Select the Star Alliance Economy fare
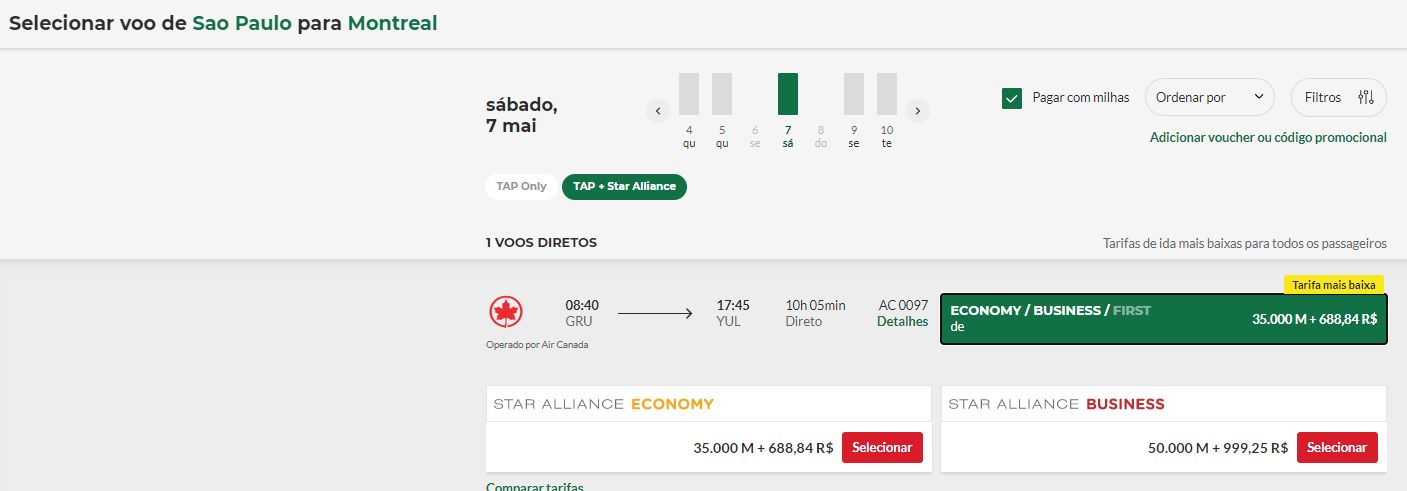The height and width of the screenshot is (491, 1407). pos(882,448)
